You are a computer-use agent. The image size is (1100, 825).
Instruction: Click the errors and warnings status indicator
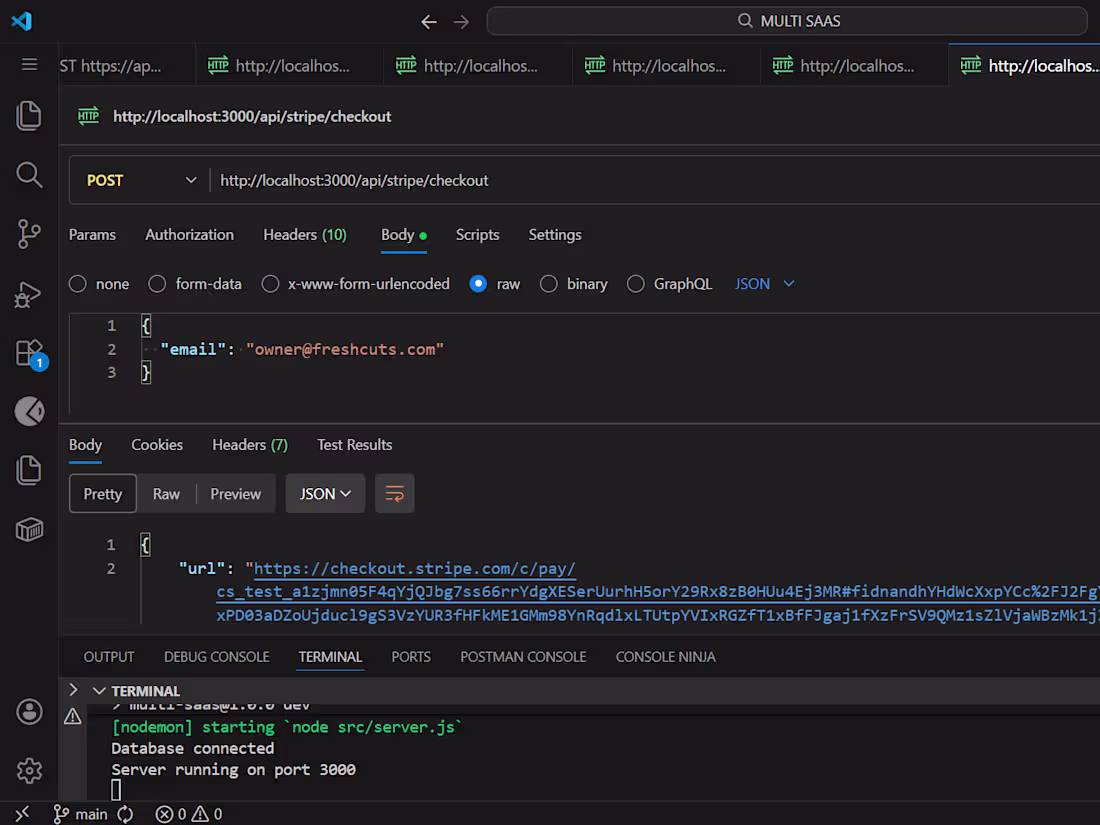coord(189,814)
